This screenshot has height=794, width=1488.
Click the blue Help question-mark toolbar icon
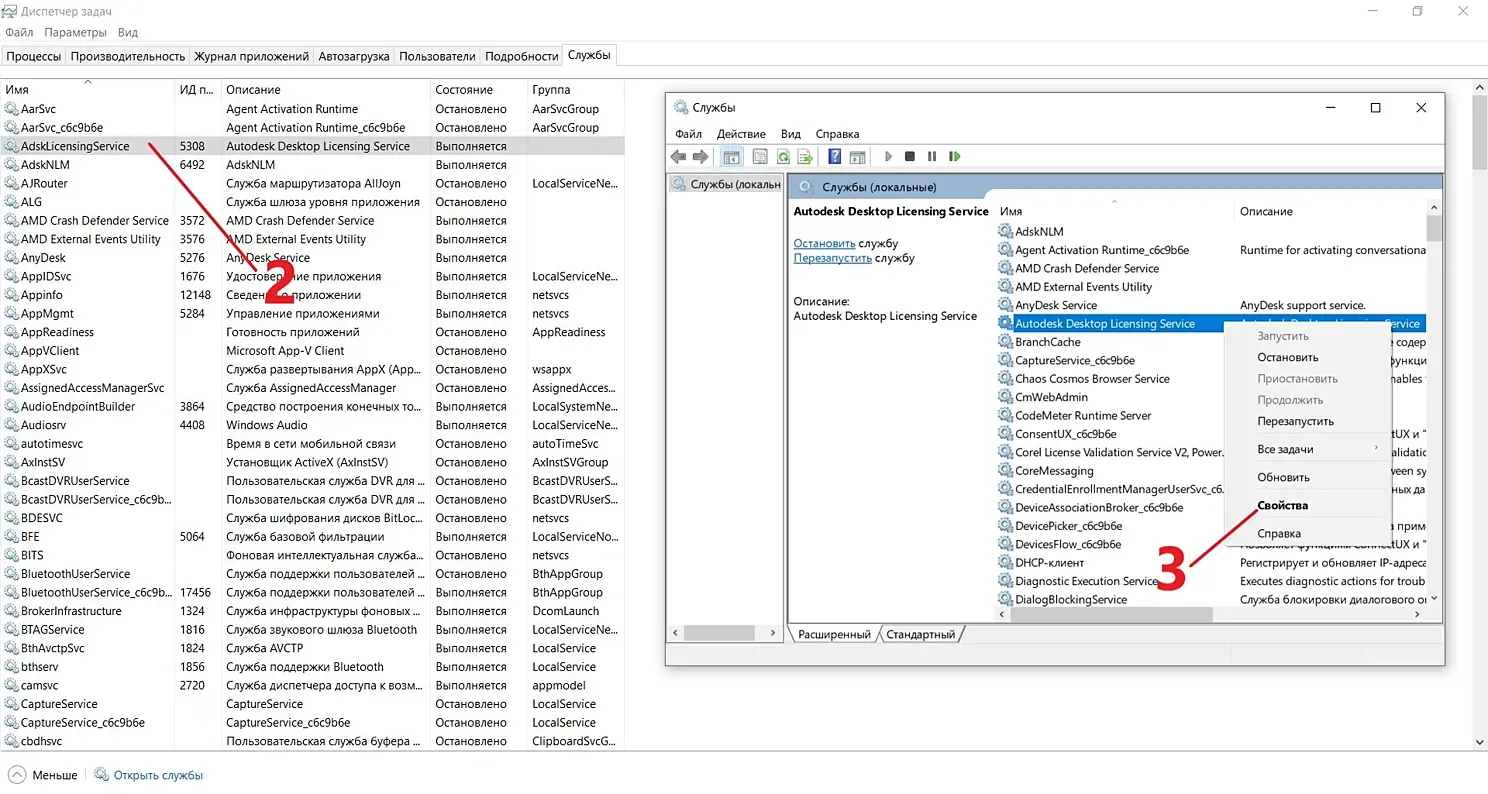(834, 157)
